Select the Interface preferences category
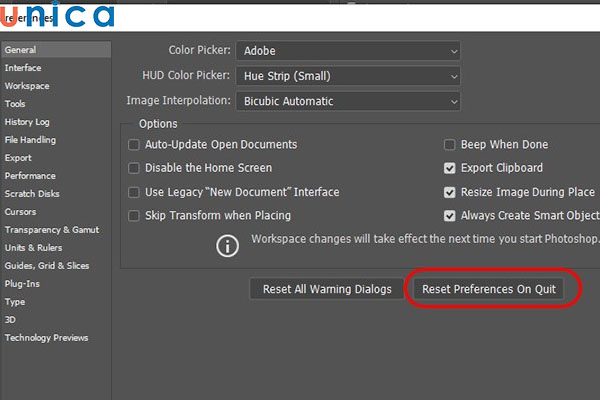This screenshot has width=600, height=400. tap(23, 68)
